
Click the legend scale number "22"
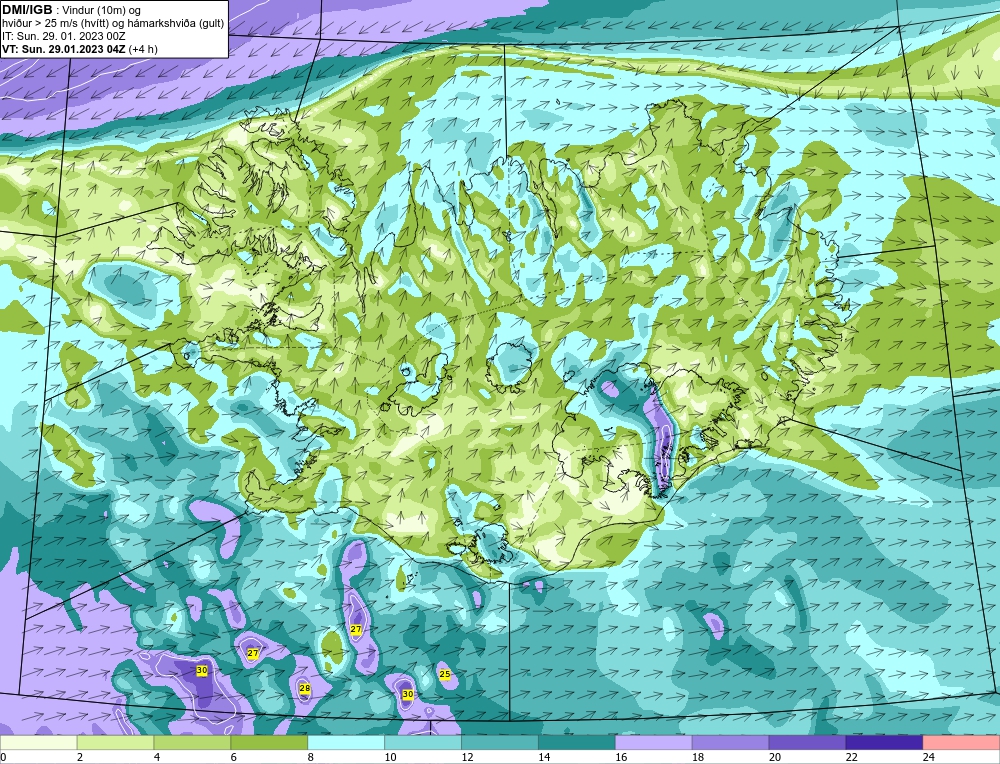tap(851, 757)
